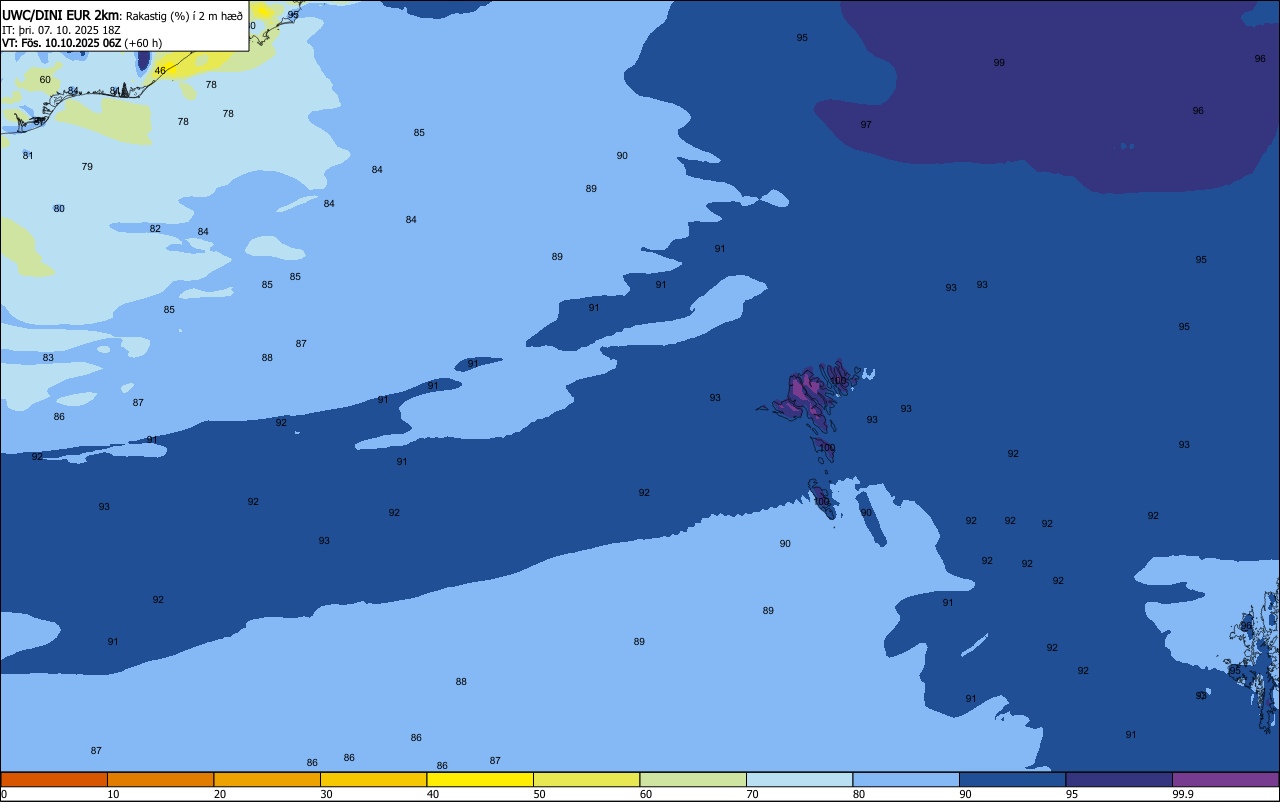Viewport: 1280px width, 802px height.
Task: Click the "10" legend tick label
Action: [113, 794]
